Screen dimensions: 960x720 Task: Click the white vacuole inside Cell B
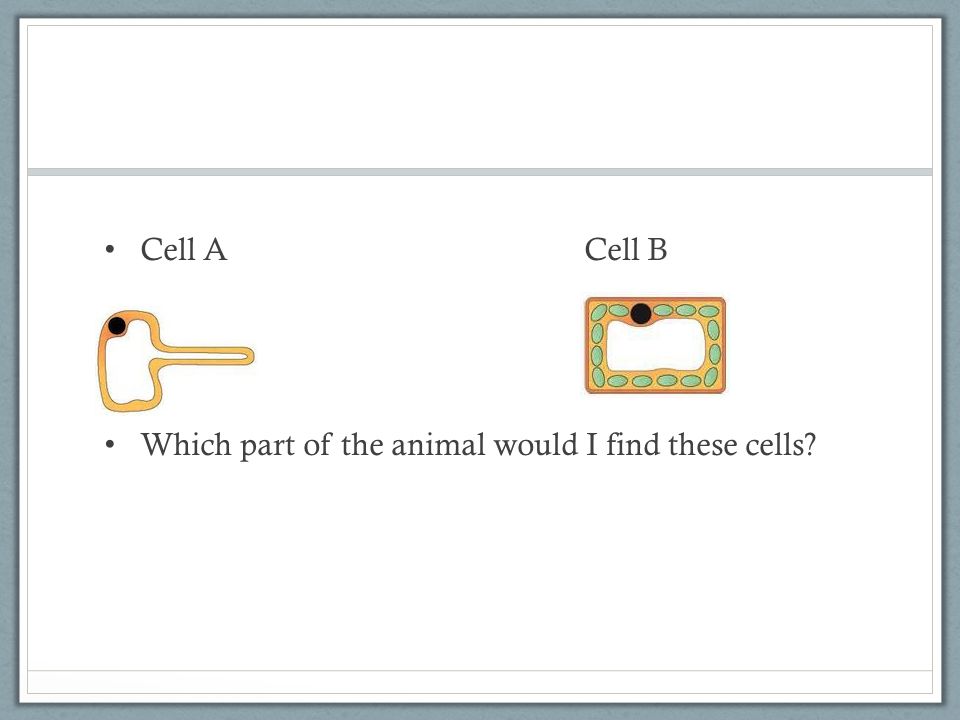pyautogui.click(x=655, y=345)
